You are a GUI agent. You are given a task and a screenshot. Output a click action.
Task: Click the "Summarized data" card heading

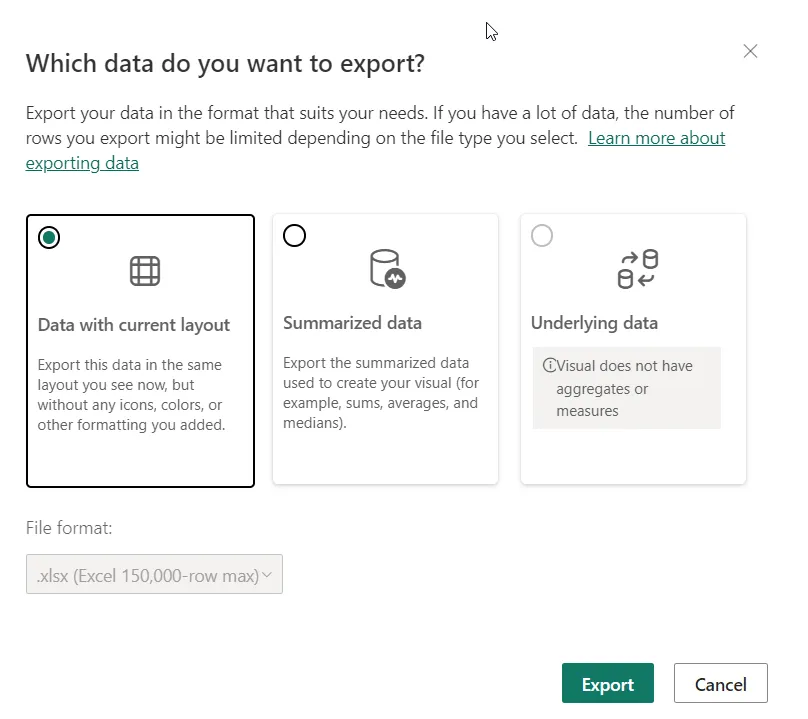[352, 323]
